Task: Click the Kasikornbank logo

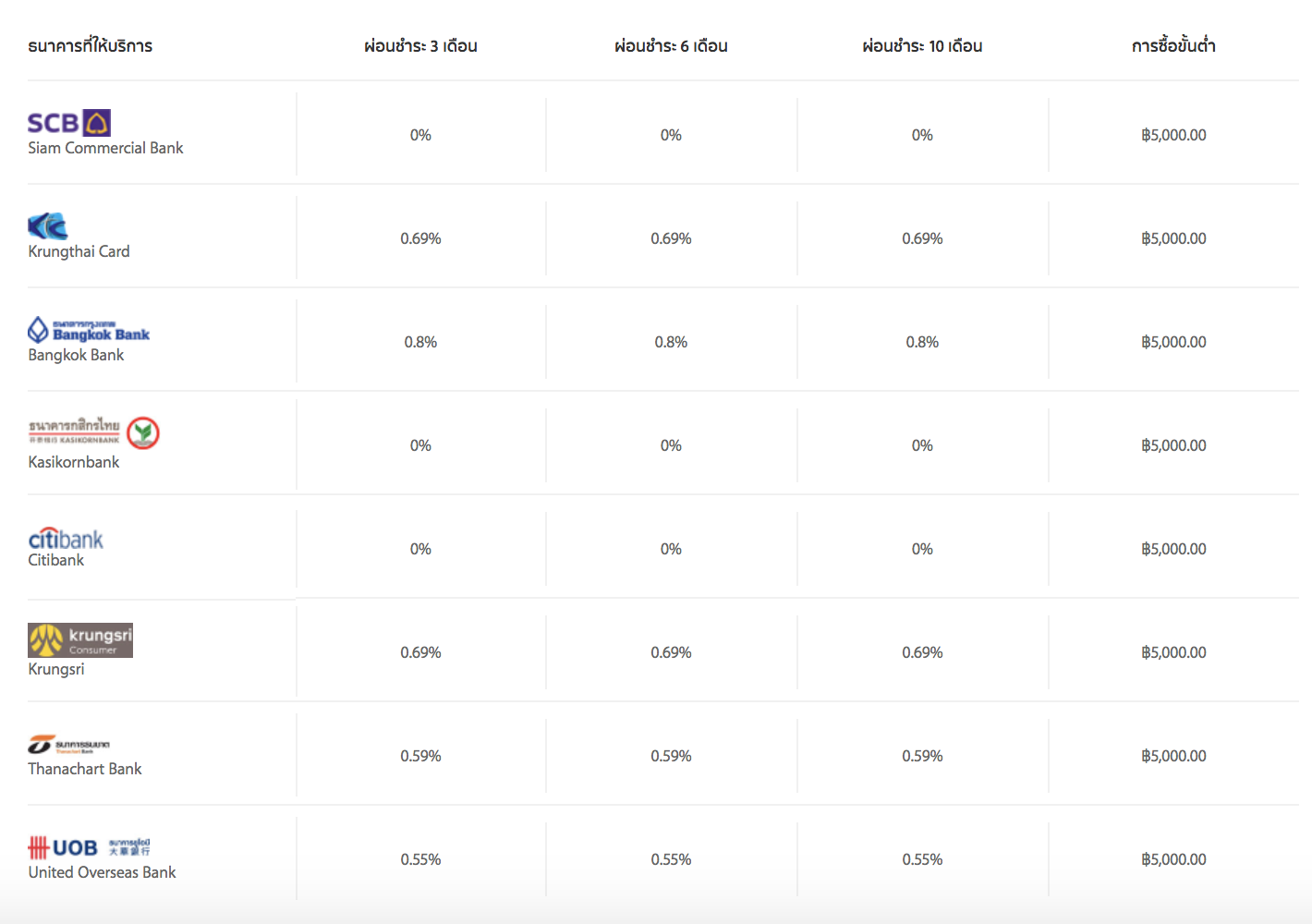Action: tap(93, 432)
